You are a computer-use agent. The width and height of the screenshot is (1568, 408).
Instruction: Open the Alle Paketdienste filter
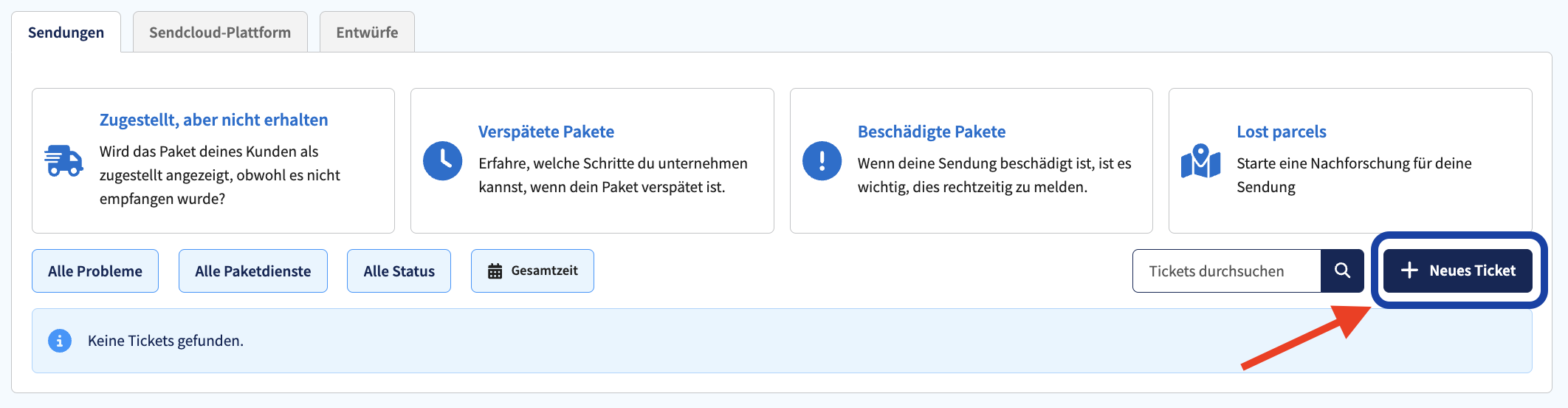[253, 271]
